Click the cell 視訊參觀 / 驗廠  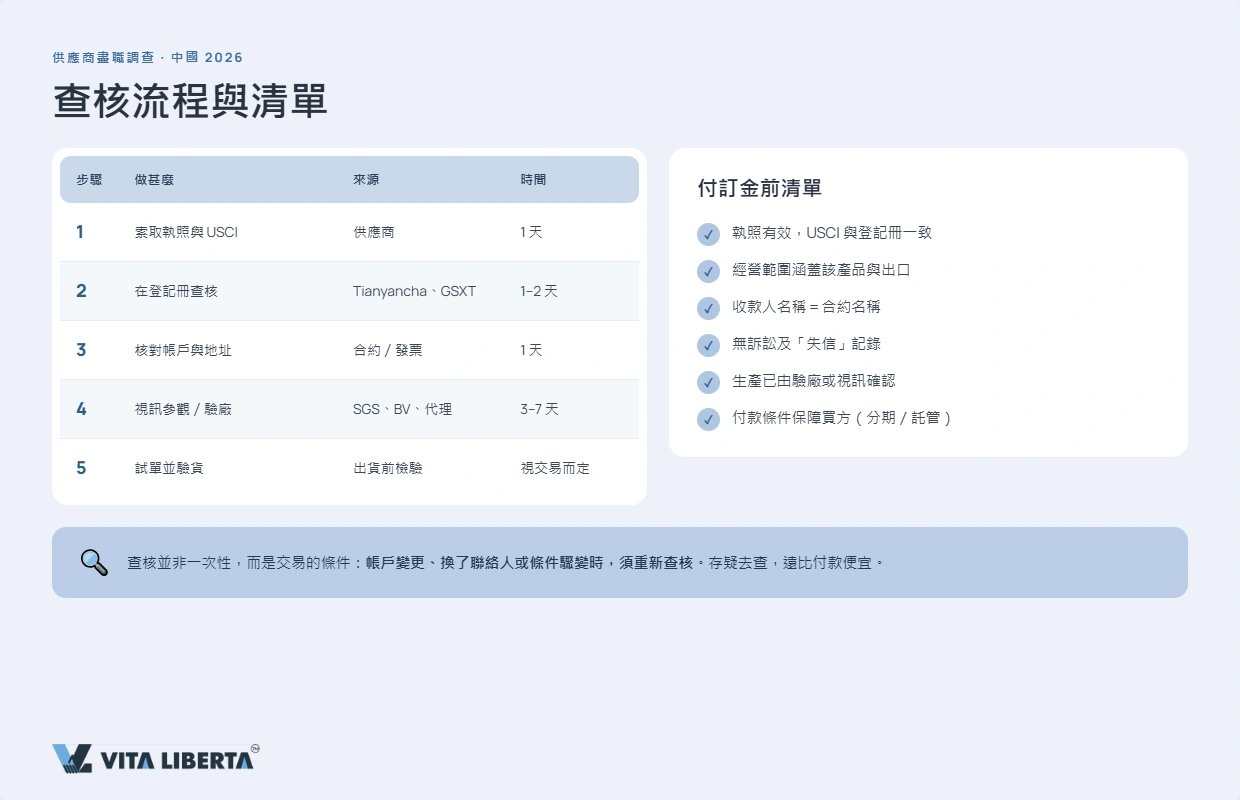tap(183, 409)
